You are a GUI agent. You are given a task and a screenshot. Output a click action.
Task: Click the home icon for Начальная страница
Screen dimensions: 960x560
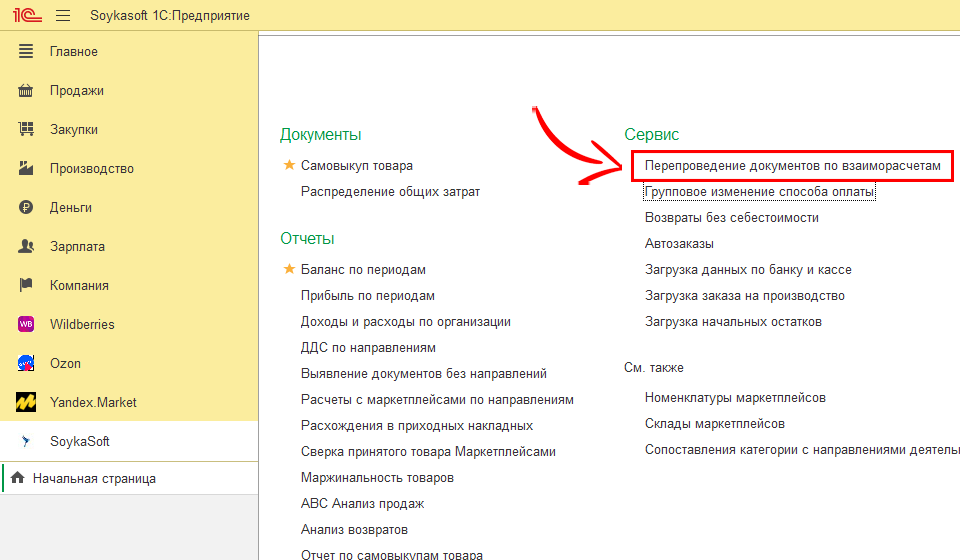[x=17, y=479]
